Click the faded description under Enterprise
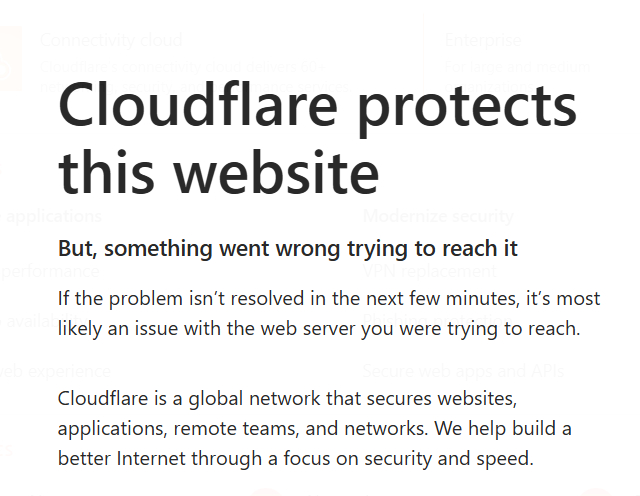This screenshot has height=496, width=640. coord(518,66)
